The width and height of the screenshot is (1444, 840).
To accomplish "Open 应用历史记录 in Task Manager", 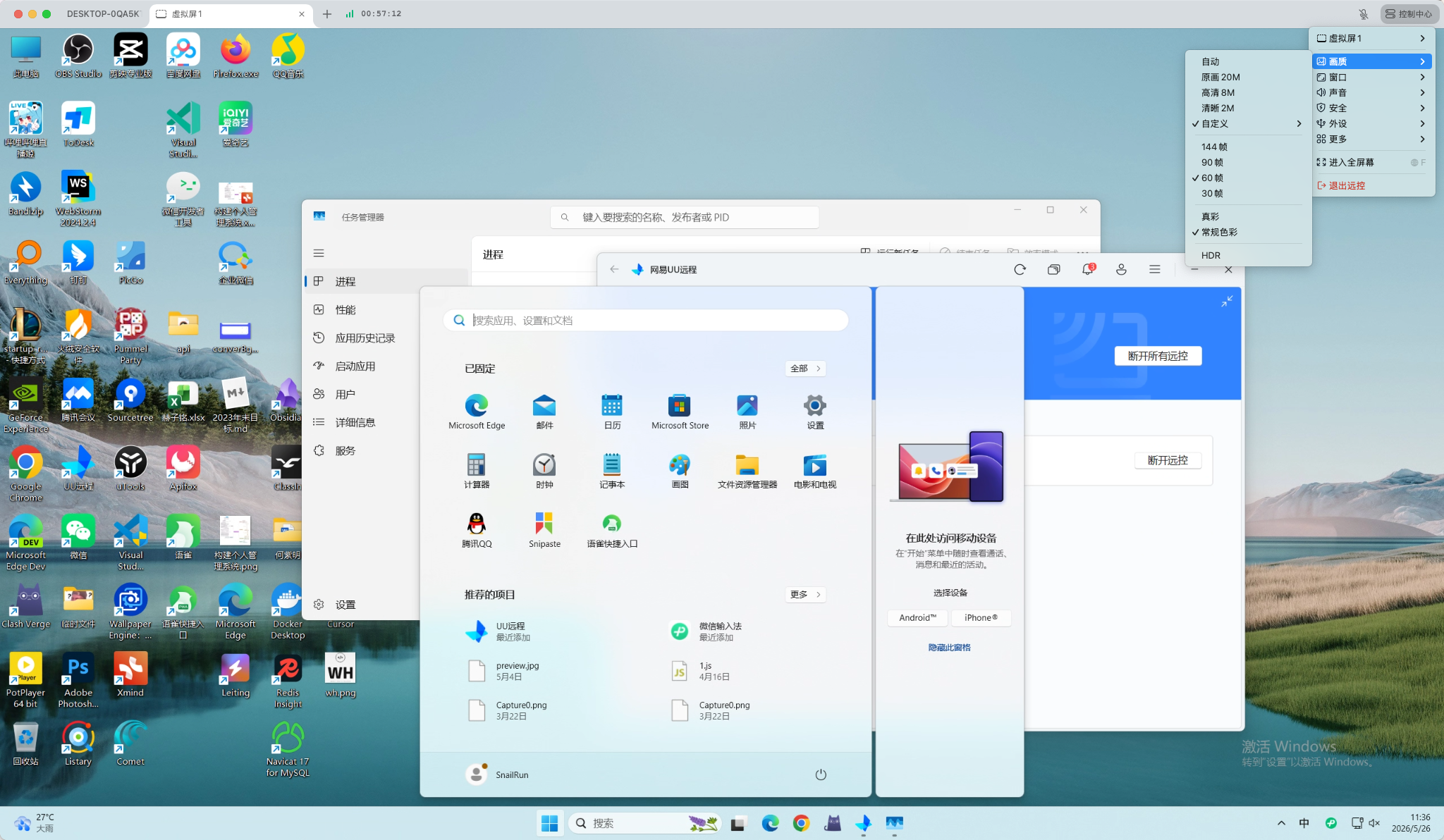I will pos(365,338).
